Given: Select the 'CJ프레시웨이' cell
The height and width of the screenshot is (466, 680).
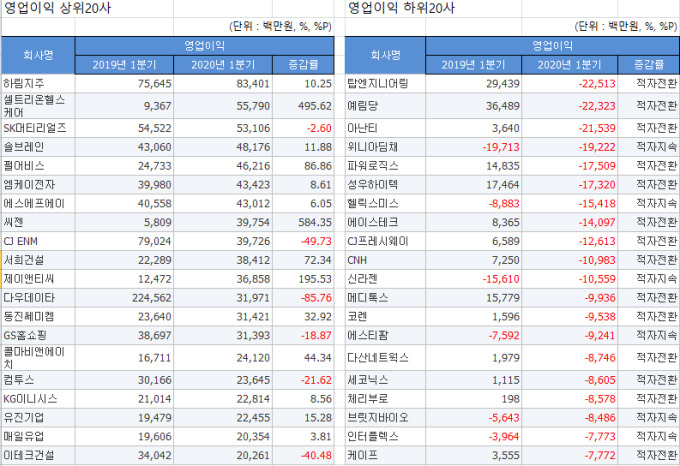Looking at the screenshot, I should pyautogui.click(x=385, y=241).
